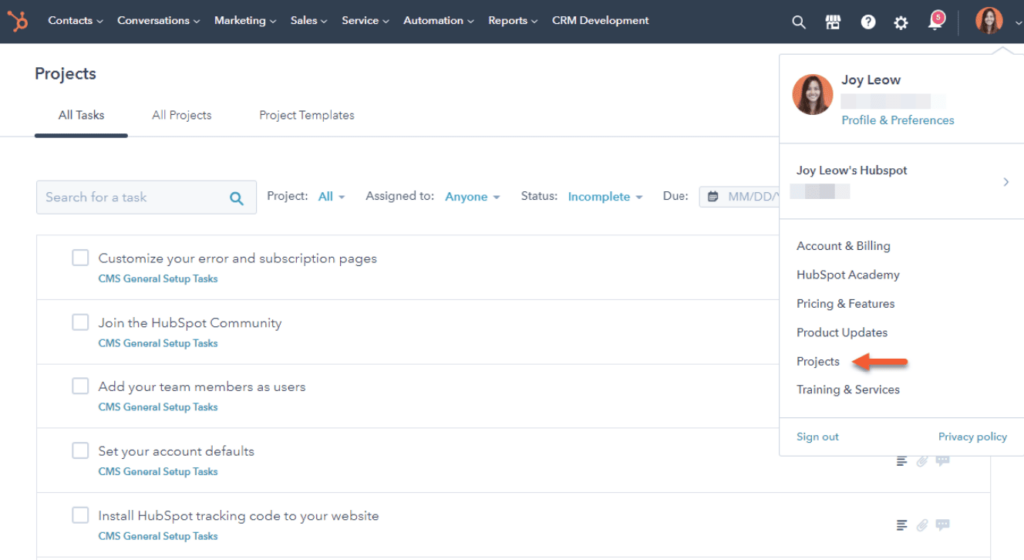Viewport: 1024px width, 560px height.
Task: Open the Sales menu
Action: pos(308,21)
